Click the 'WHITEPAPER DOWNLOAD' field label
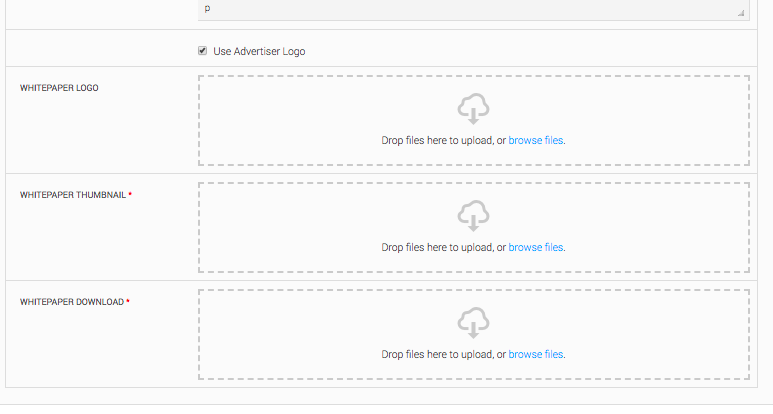This screenshot has width=773, height=414. (x=72, y=302)
